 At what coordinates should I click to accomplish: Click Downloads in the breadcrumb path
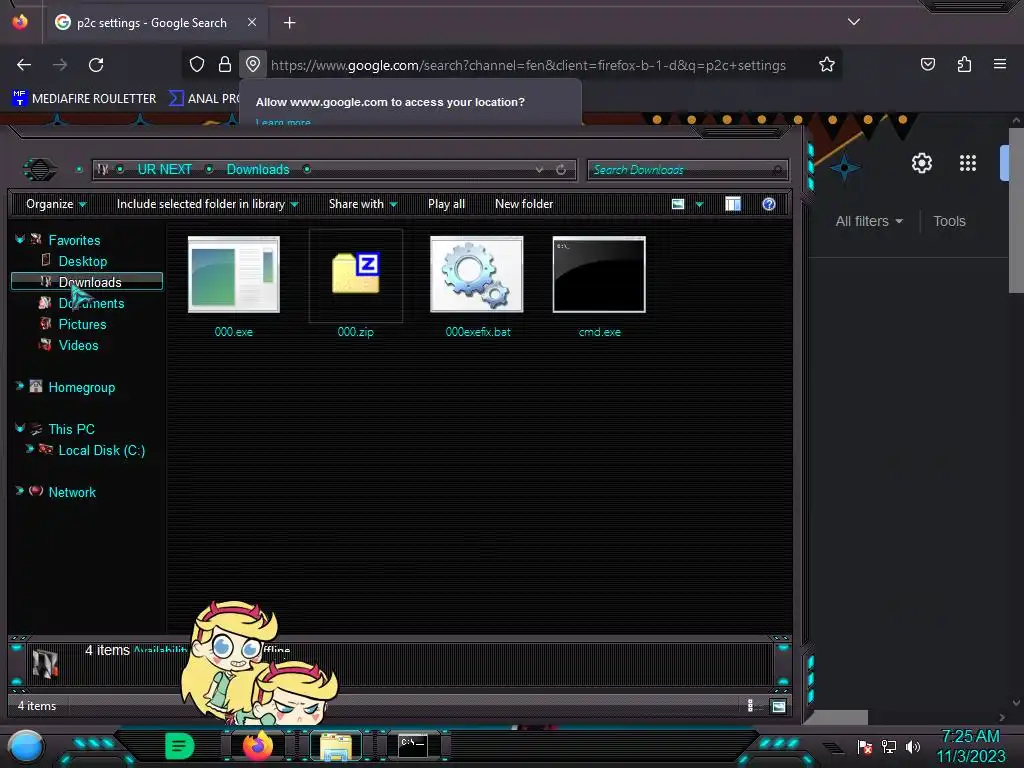click(258, 169)
